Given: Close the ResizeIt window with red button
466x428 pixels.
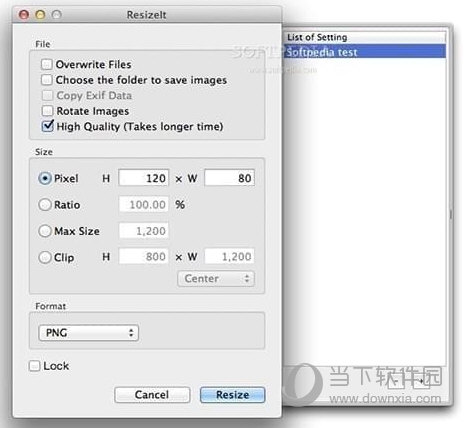Looking at the screenshot, I should pyautogui.click(x=24, y=14).
